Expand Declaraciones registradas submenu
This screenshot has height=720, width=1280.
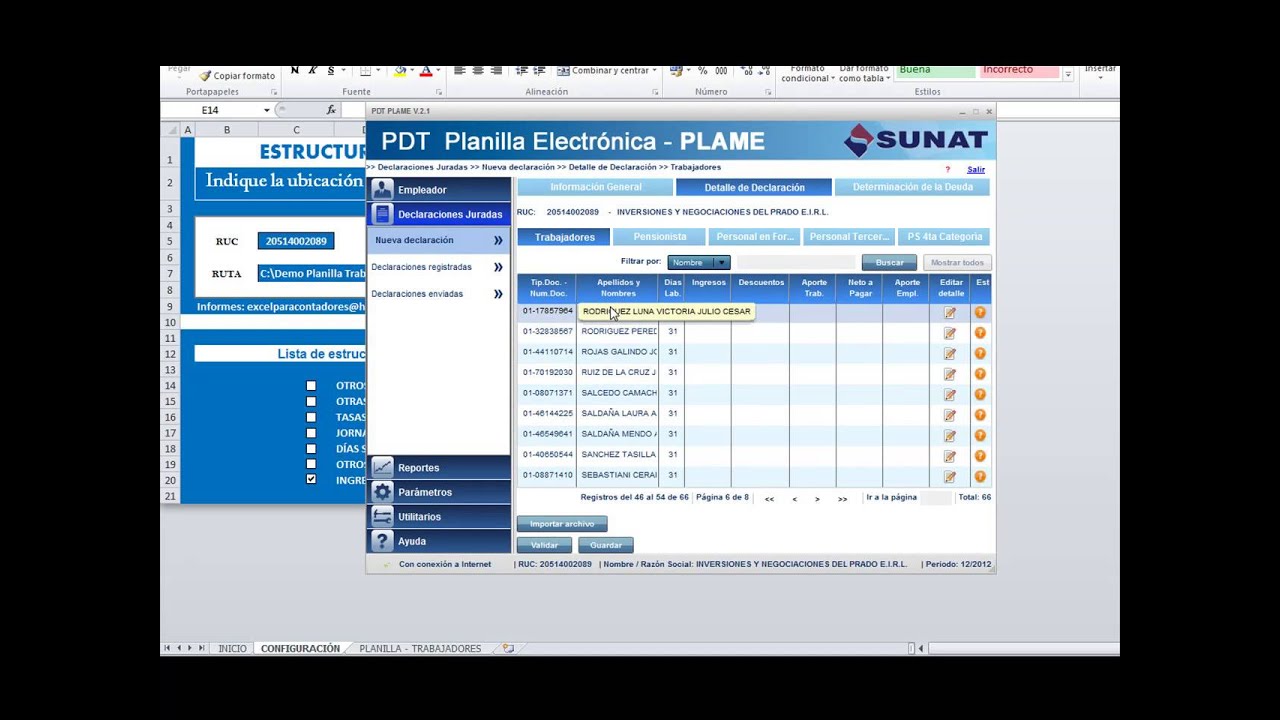pos(498,267)
